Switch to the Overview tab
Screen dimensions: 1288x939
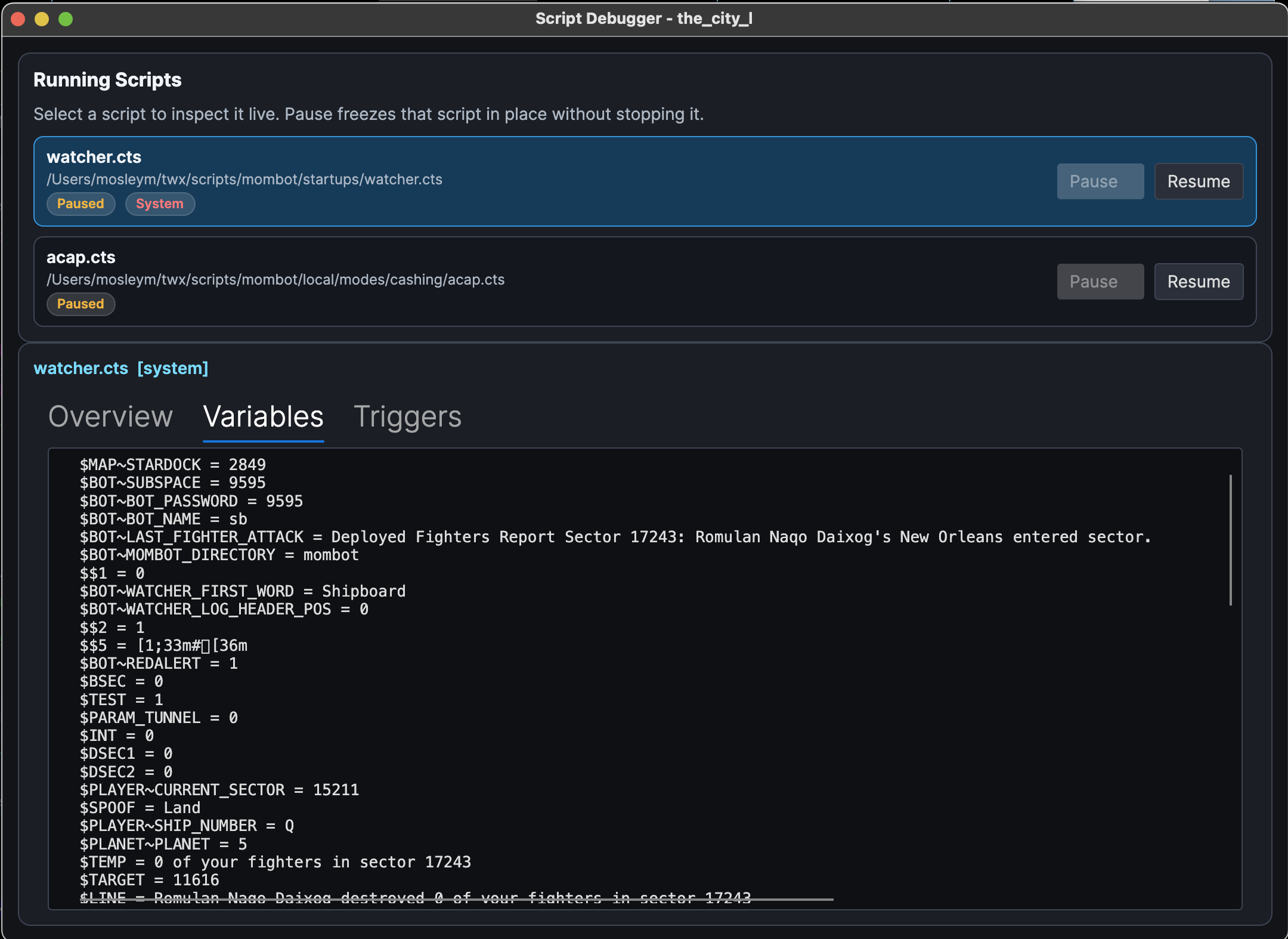click(x=110, y=416)
